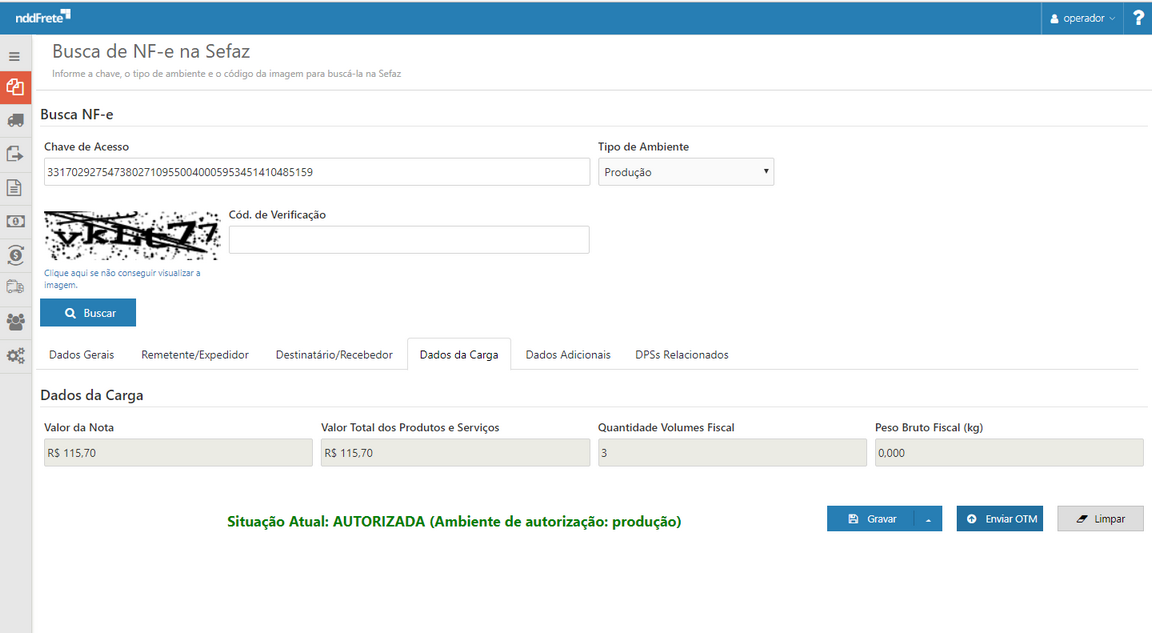Click the Limpar button
1152x633 pixels.
click(x=1100, y=519)
